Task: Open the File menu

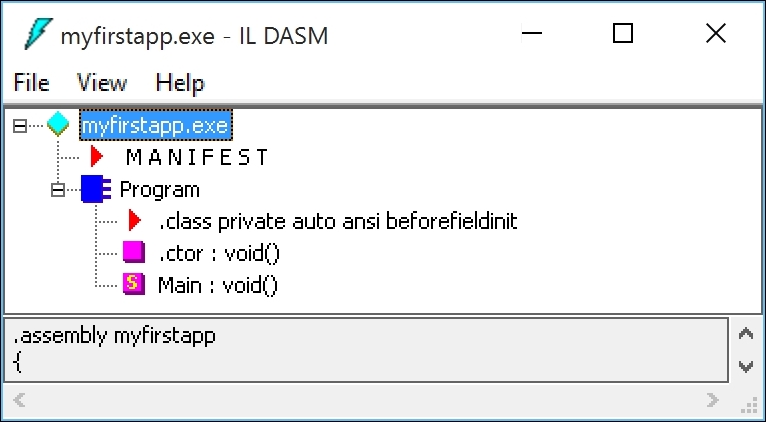Action: coord(31,82)
